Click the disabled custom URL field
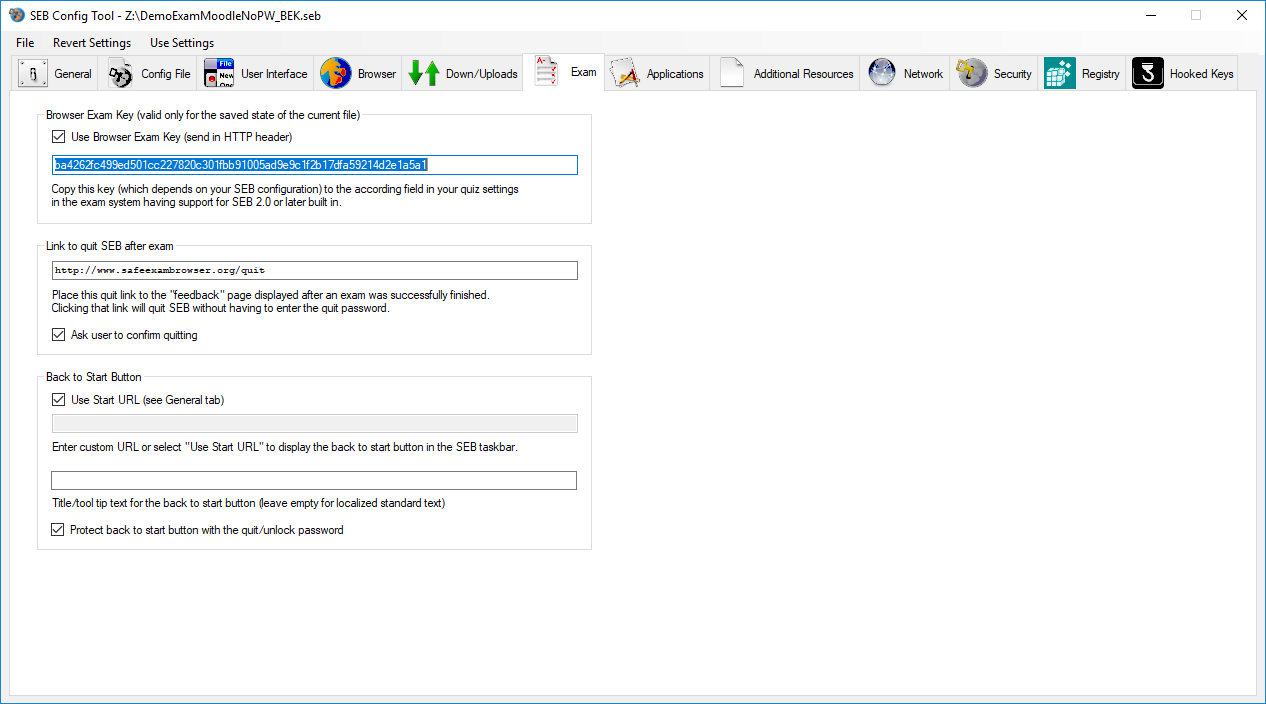The width and height of the screenshot is (1266, 704). pyautogui.click(x=314, y=424)
